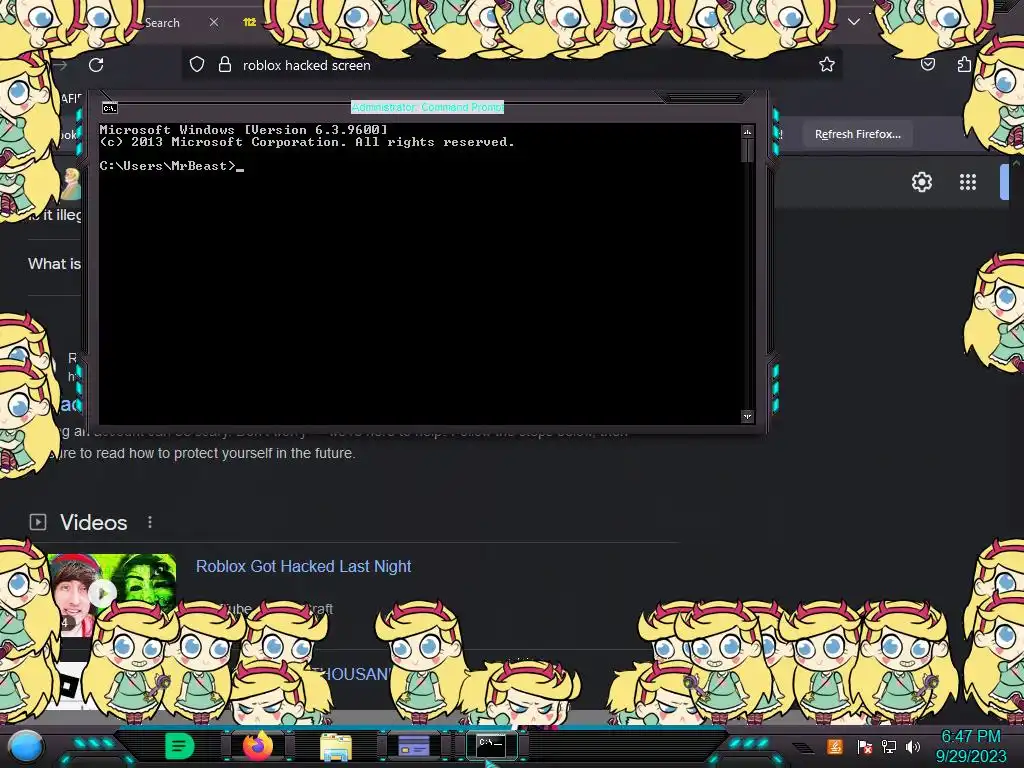The width and height of the screenshot is (1024, 768).
Task: Select the Search tab in Firefox
Action: (162, 22)
